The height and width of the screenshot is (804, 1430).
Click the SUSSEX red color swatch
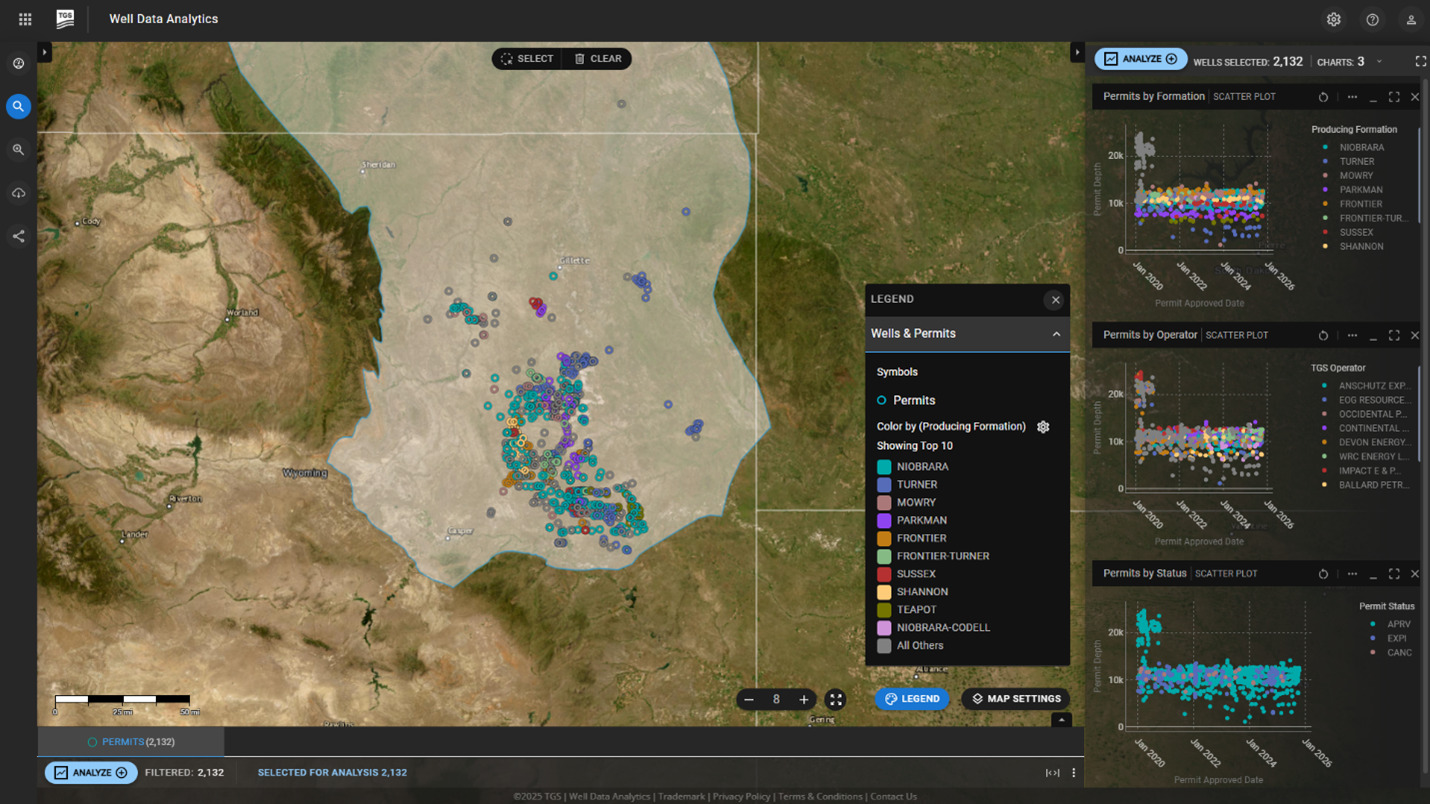pos(884,574)
